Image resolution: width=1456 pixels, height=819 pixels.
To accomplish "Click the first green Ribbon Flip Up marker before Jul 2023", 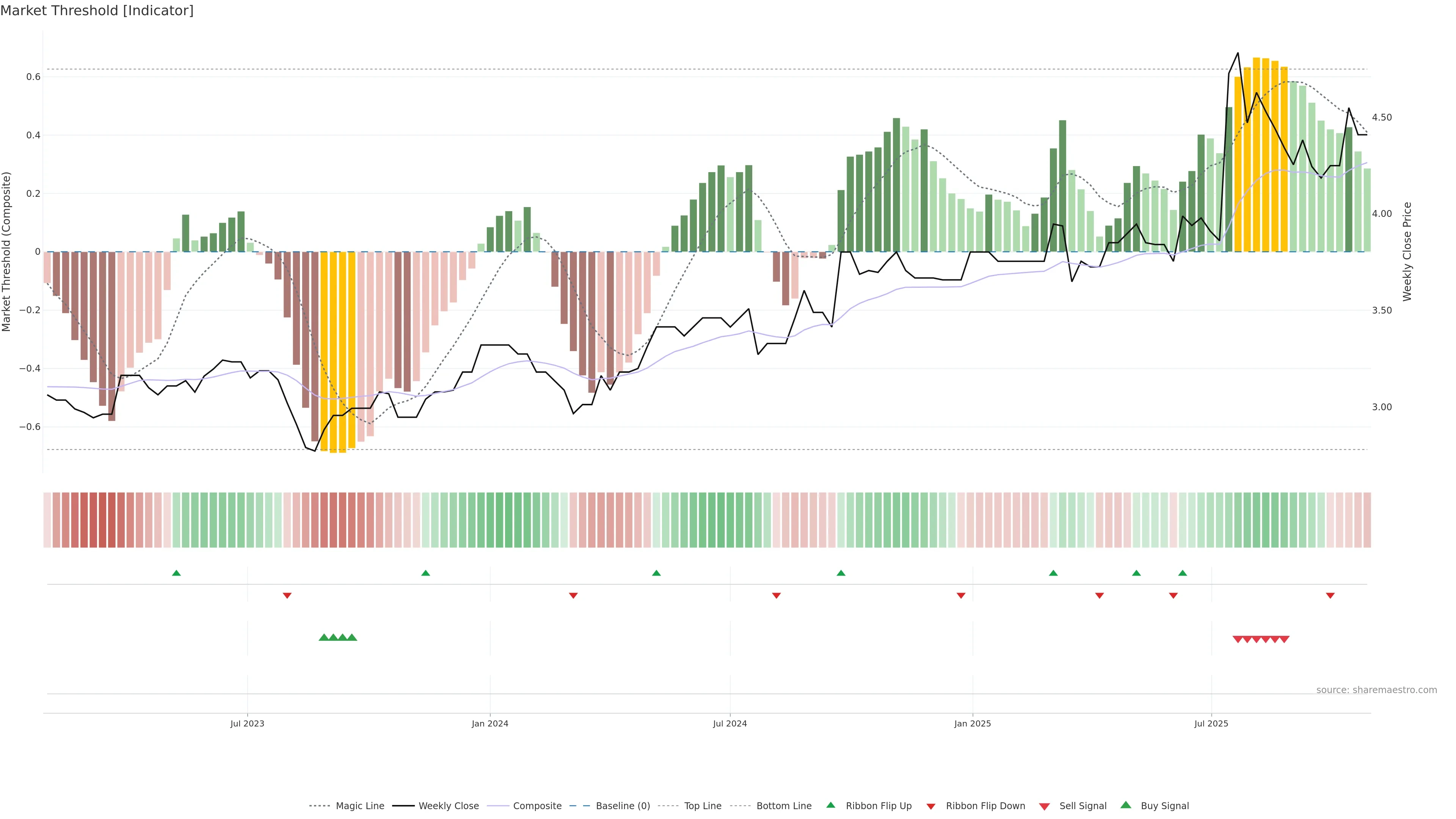I will (176, 573).
